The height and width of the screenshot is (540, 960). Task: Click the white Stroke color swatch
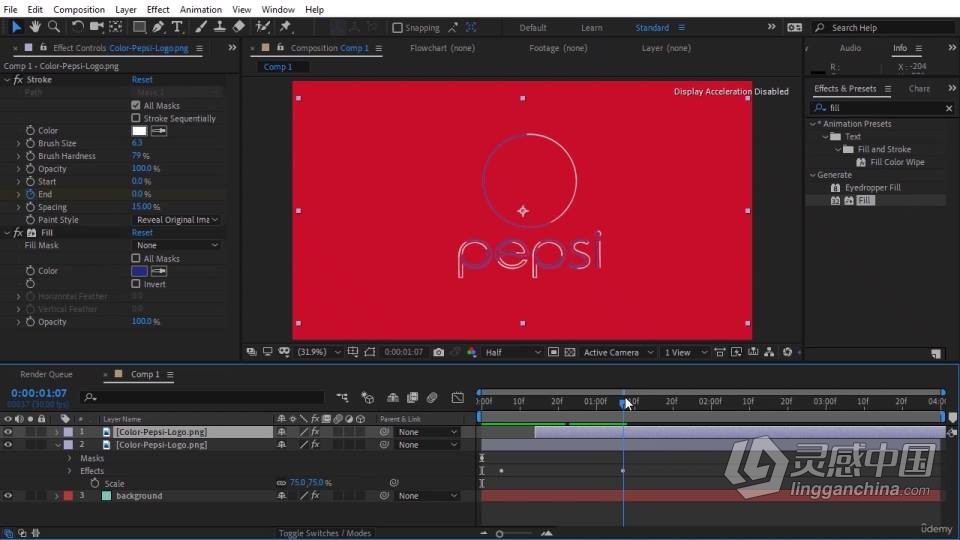(x=140, y=131)
